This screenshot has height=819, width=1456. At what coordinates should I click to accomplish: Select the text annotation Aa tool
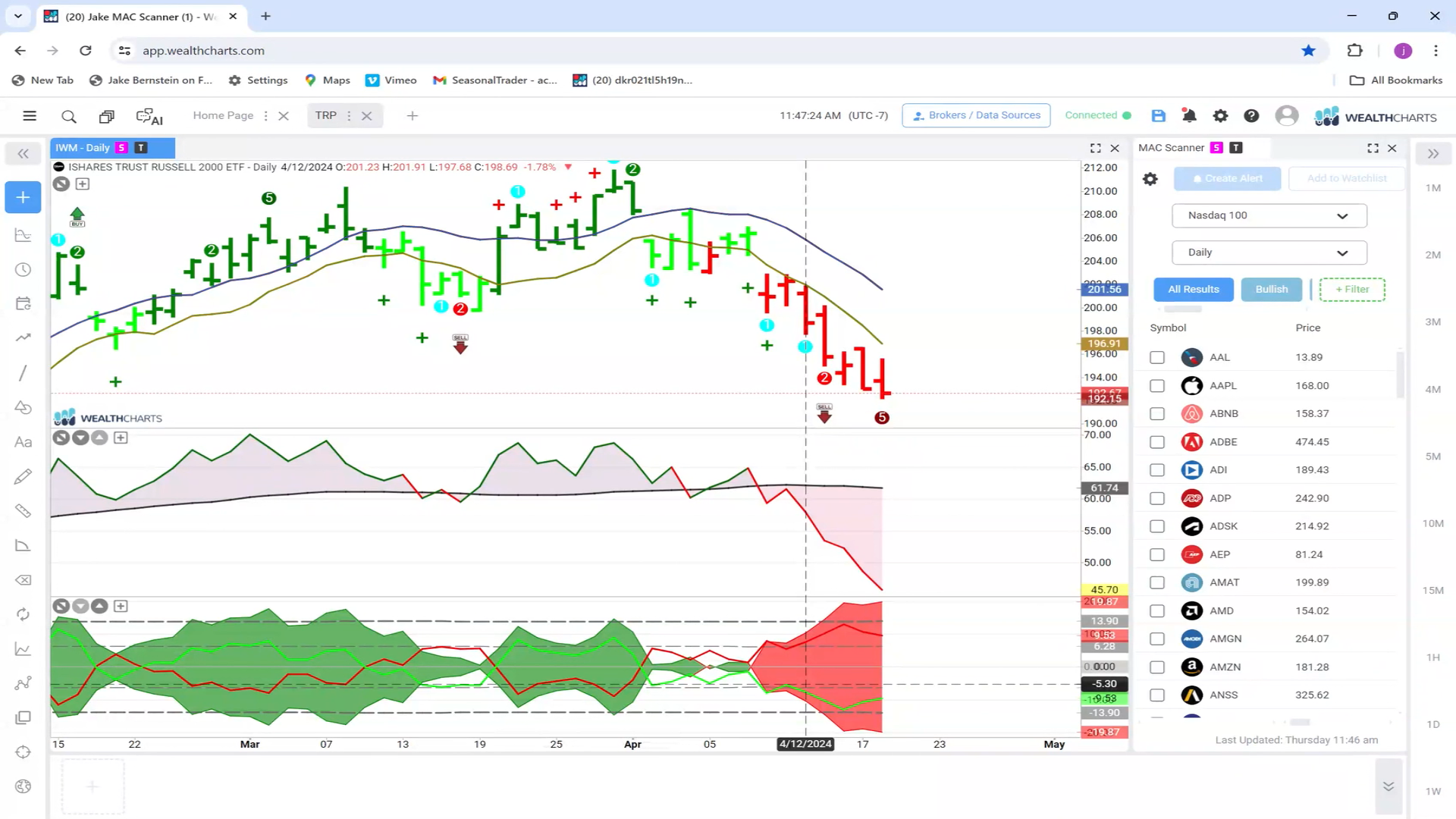23,442
